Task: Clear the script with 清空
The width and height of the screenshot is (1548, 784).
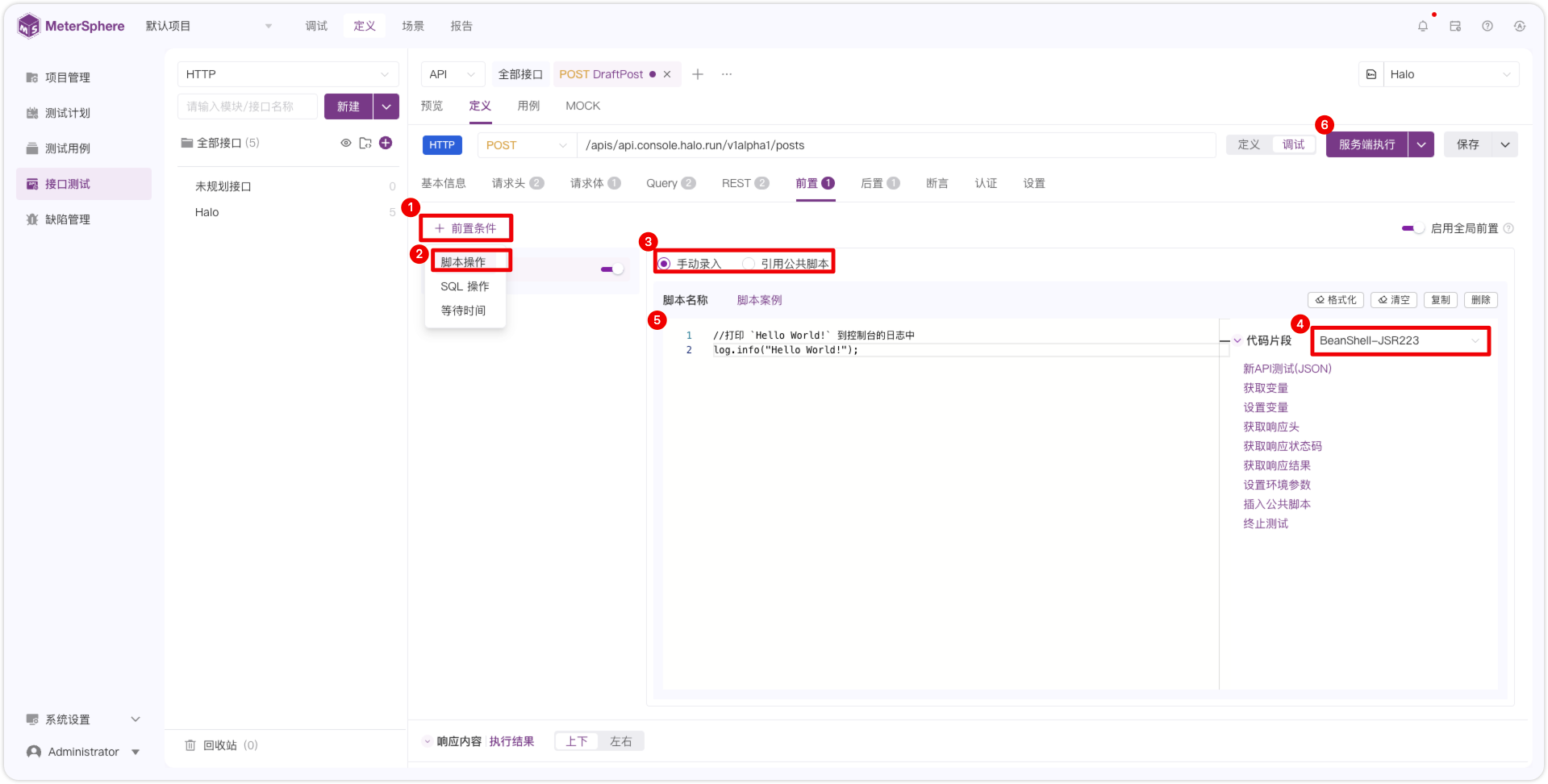Action: 1394,300
